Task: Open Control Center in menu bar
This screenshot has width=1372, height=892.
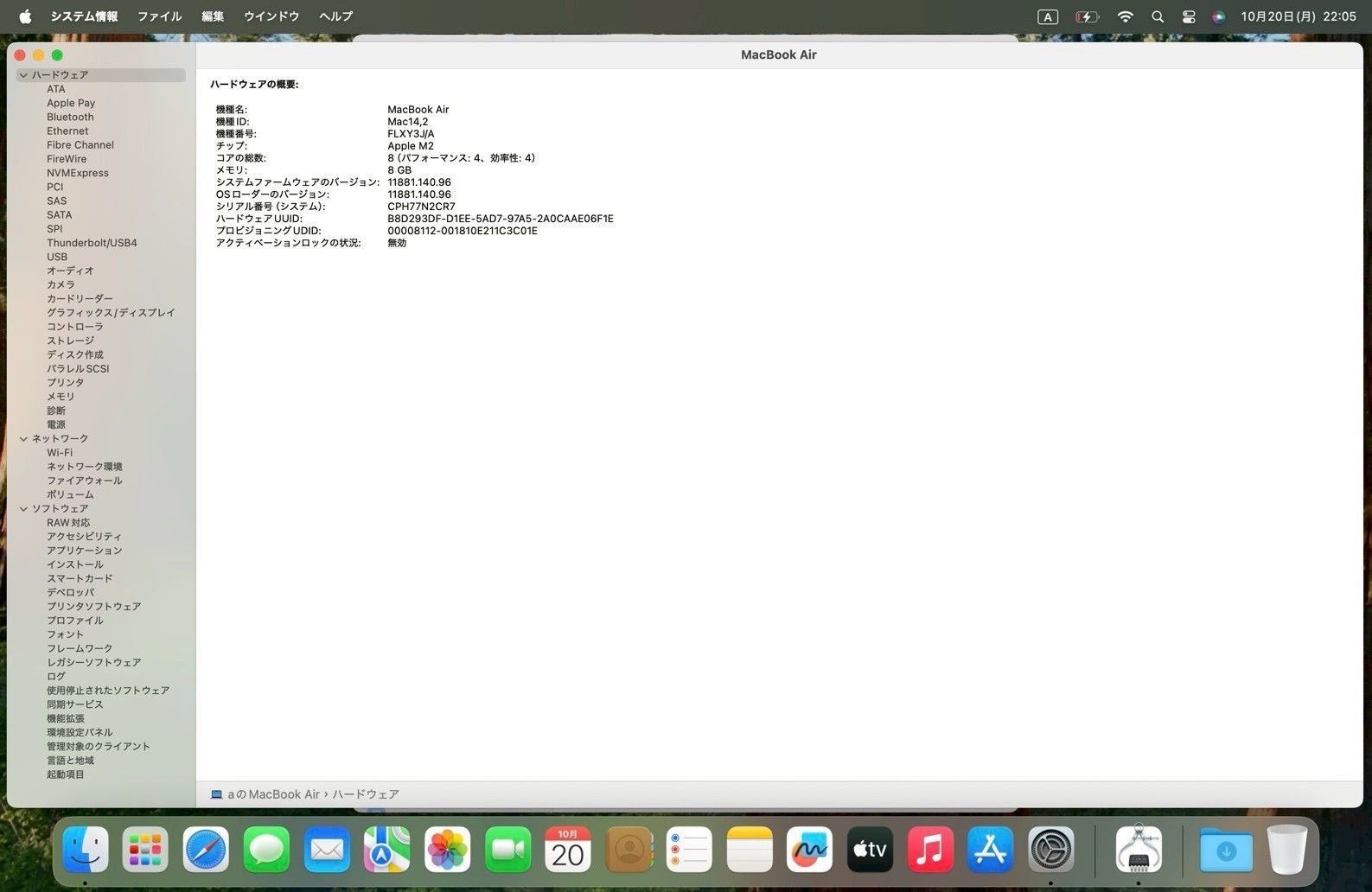Action: pos(1189,16)
